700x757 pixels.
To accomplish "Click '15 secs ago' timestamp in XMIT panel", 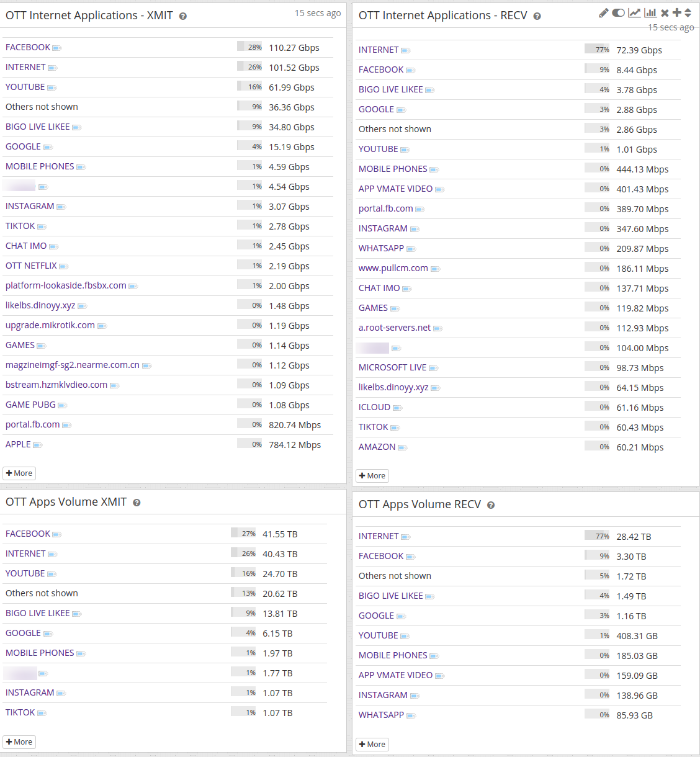I will [318, 13].
